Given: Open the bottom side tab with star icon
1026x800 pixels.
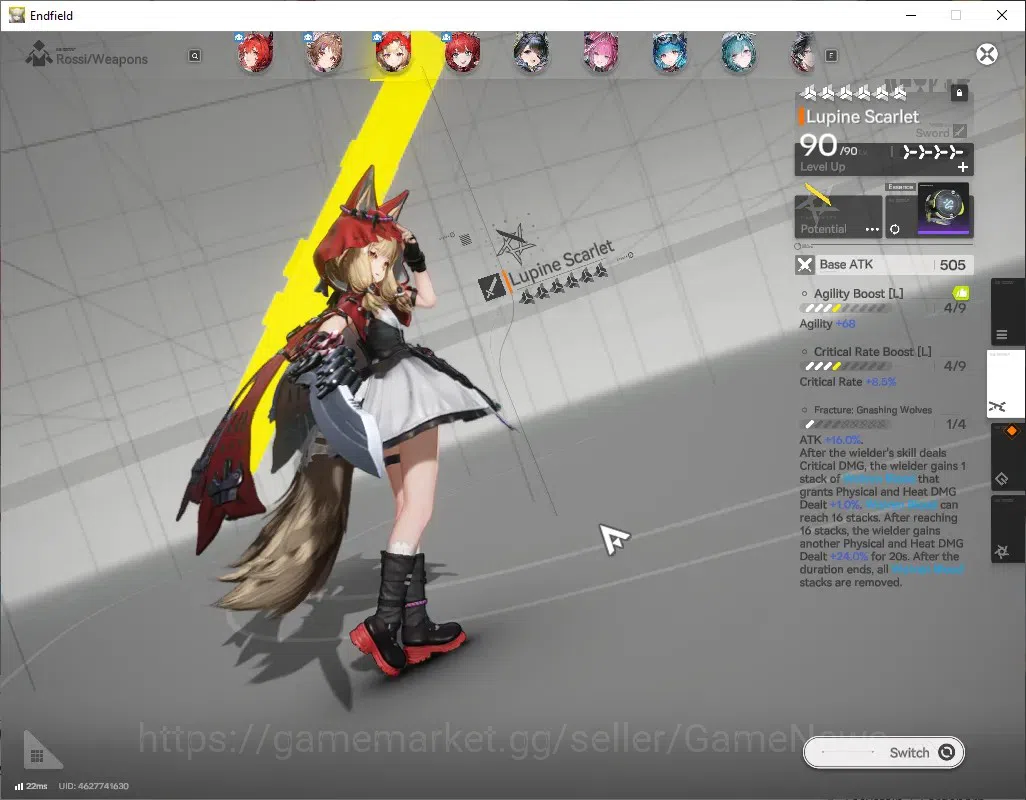Looking at the screenshot, I should (x=1008, y=530).
